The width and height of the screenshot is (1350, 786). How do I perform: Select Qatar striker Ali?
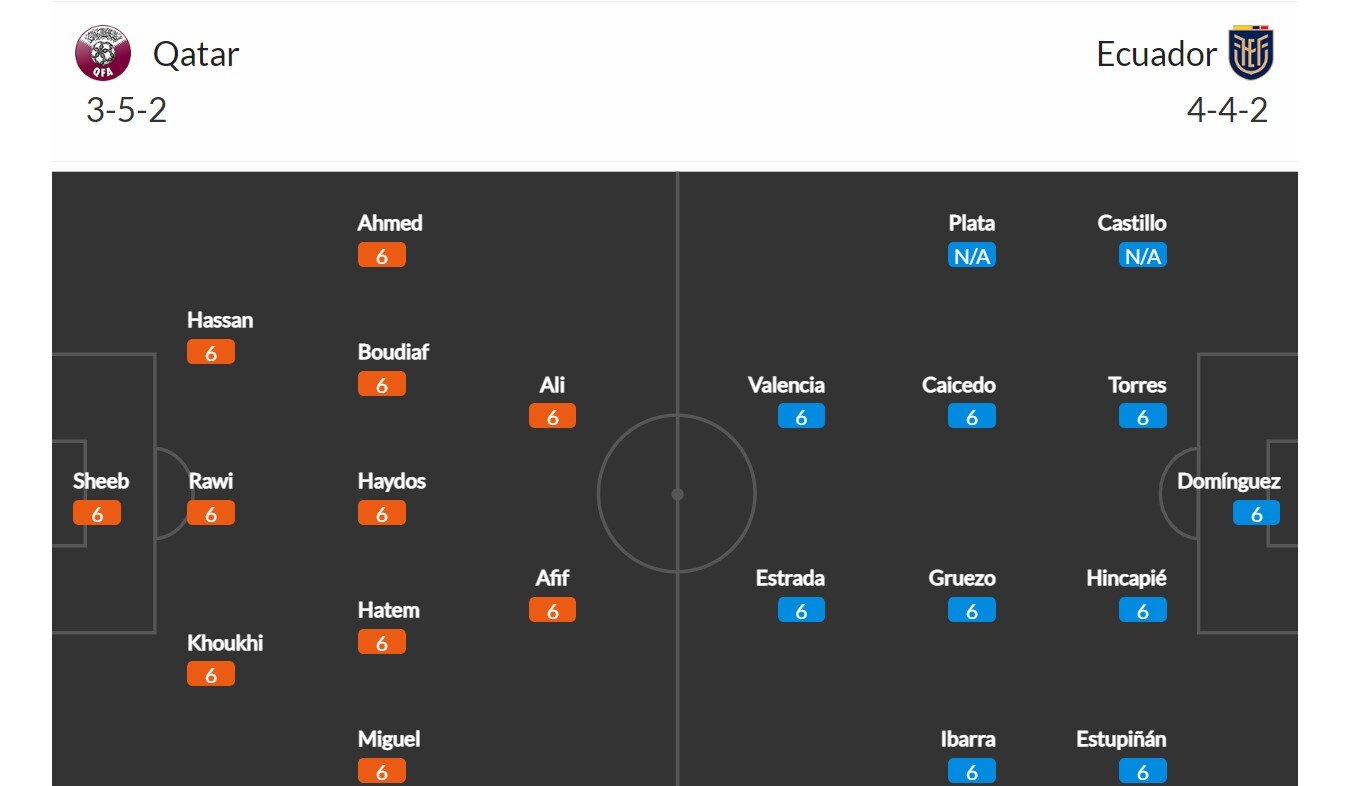(x=552, y=385)
